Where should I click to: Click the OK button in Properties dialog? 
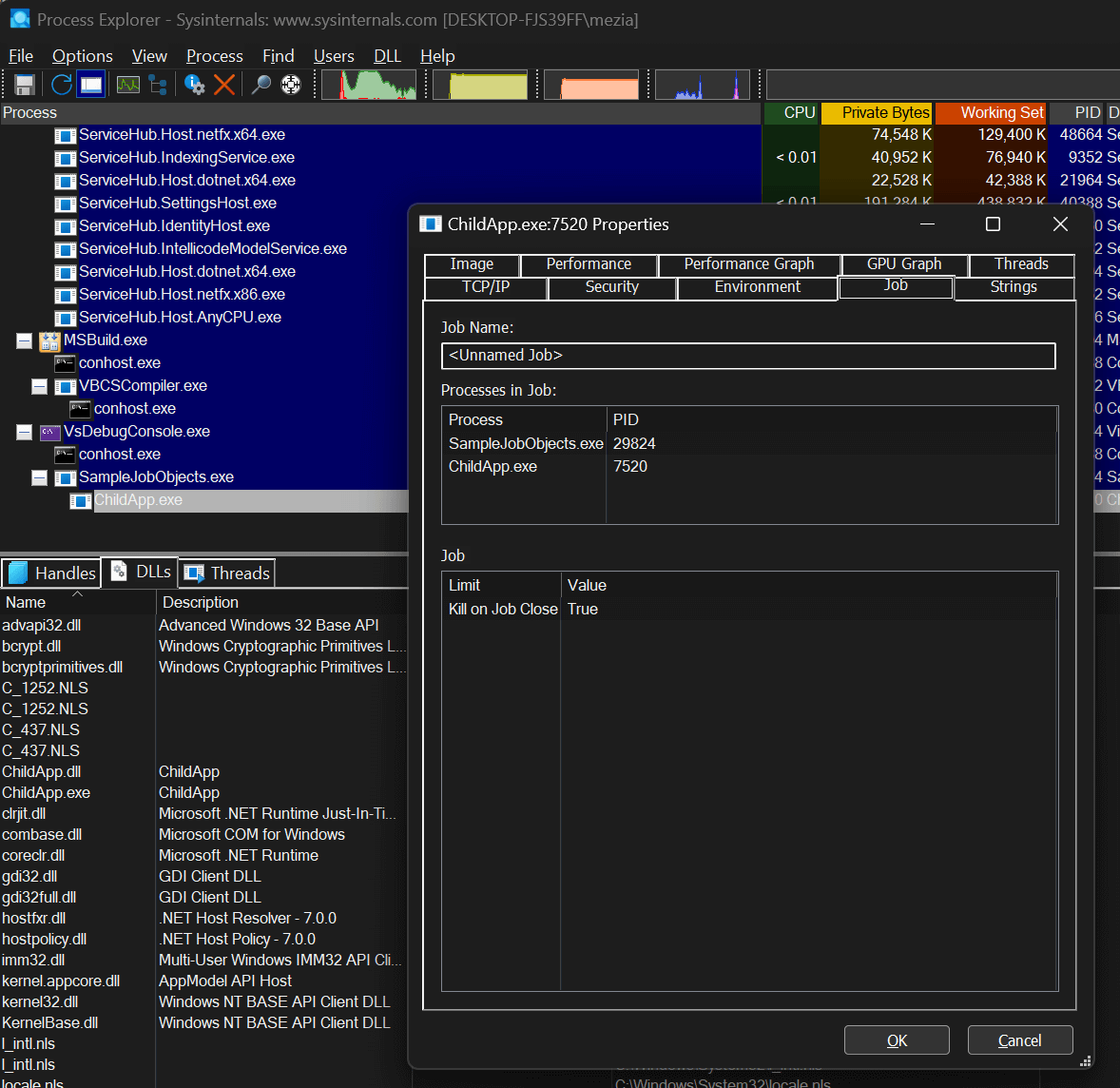pos(896,1040)
